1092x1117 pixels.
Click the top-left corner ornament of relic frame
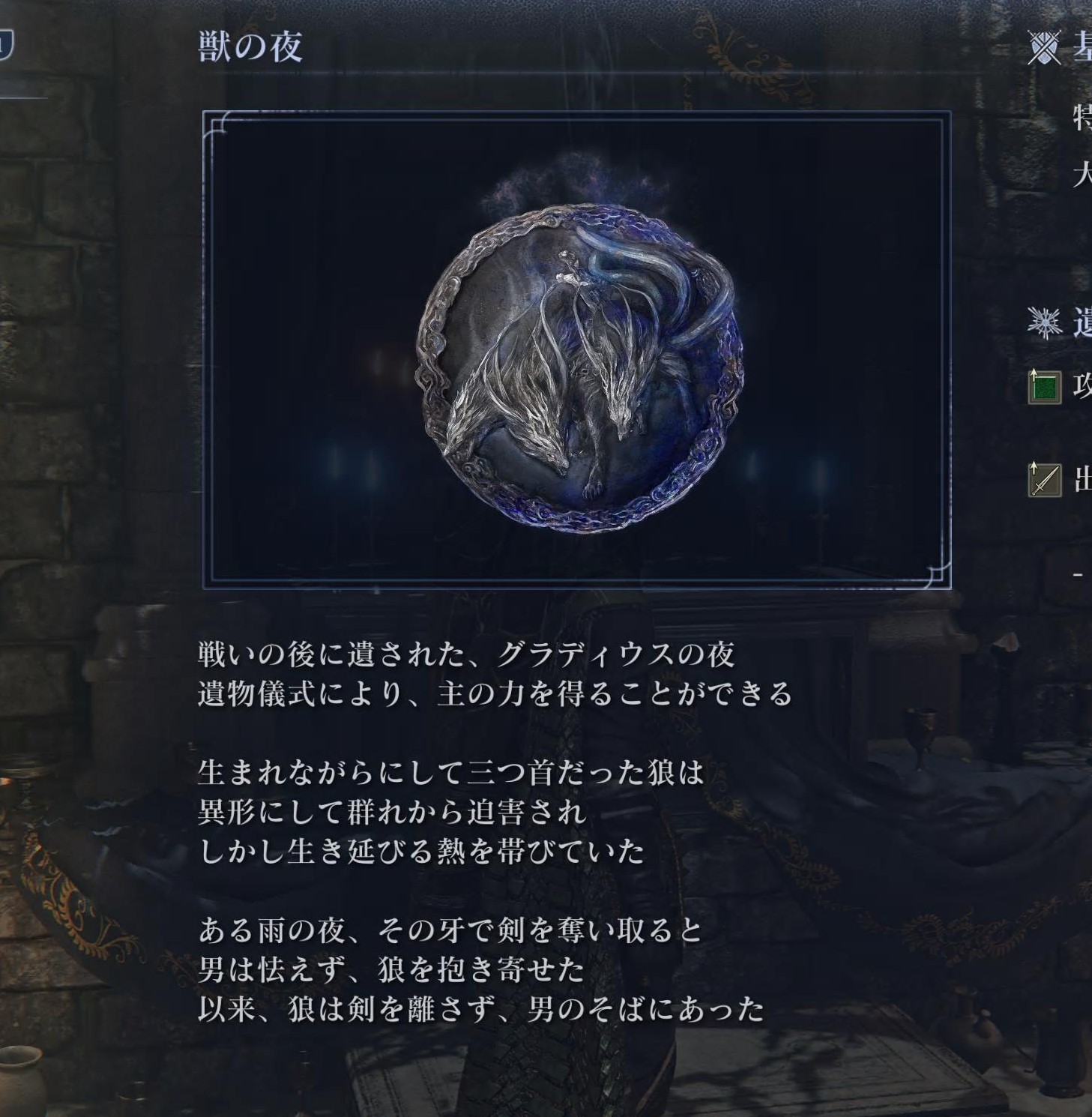coord(221,129)
